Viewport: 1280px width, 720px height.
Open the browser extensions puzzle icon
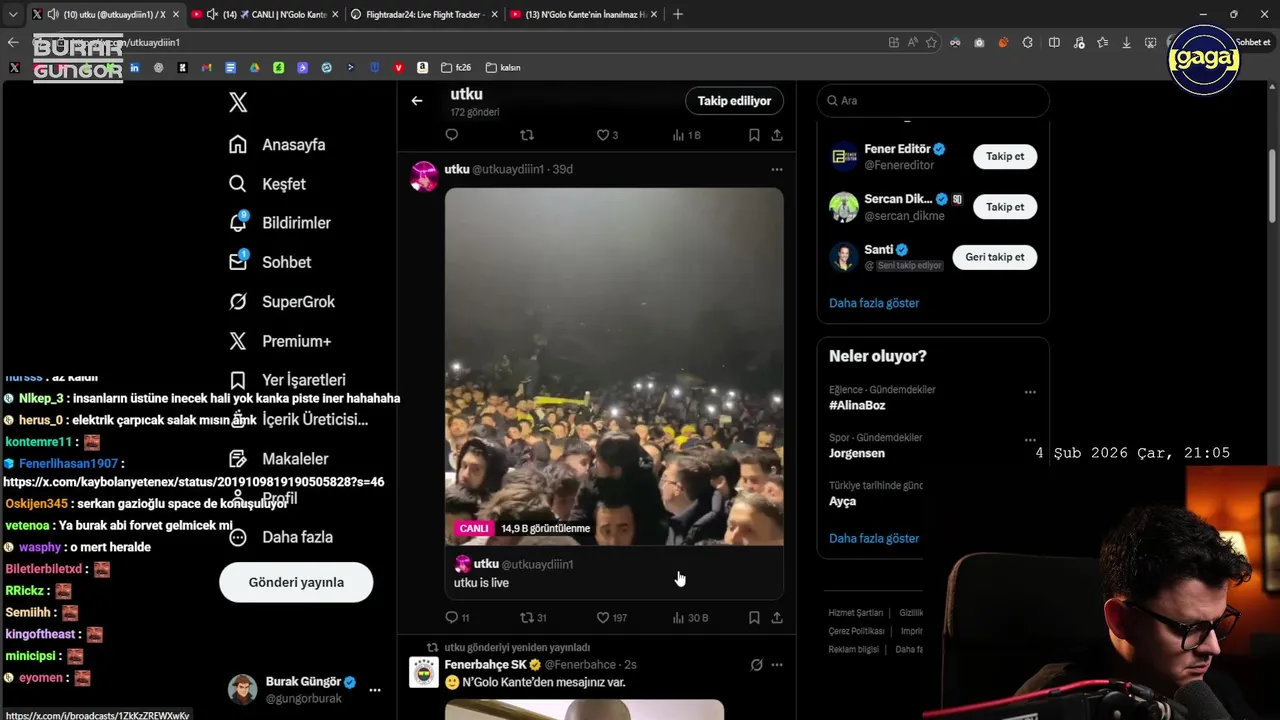click(1028, 42)
